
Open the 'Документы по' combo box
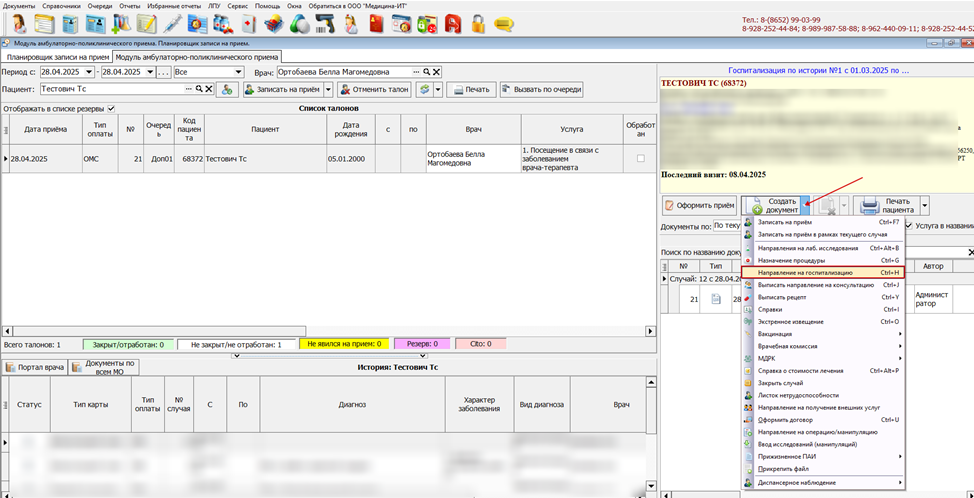coord(727,226)
